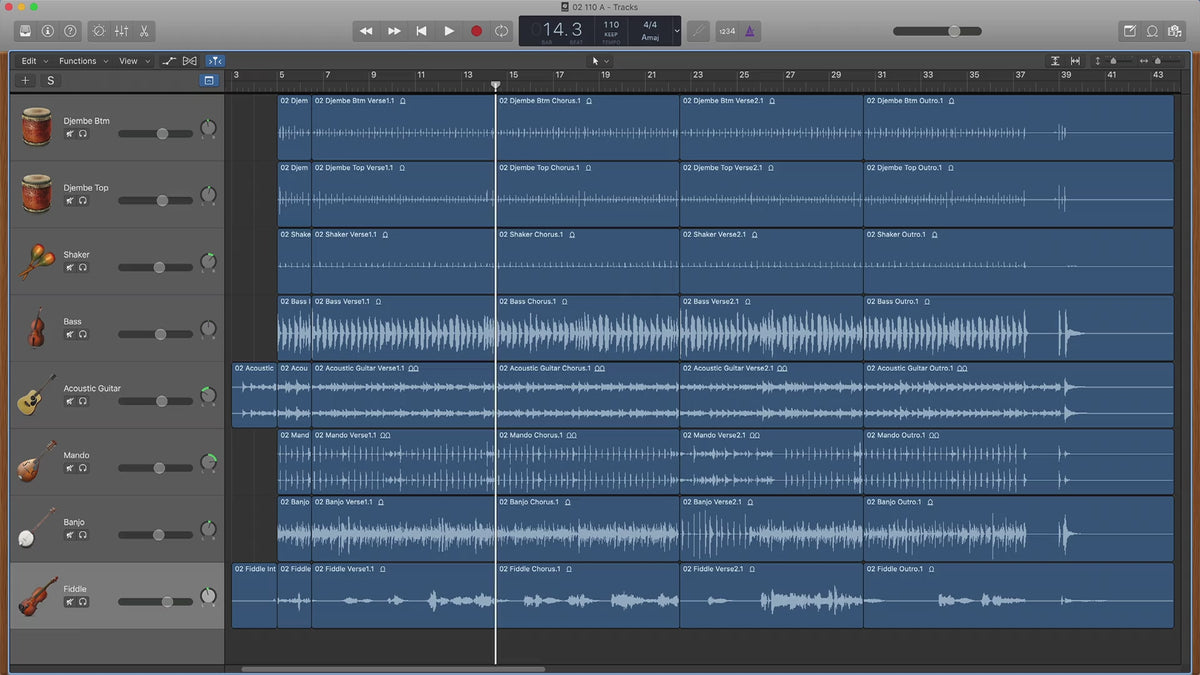Click the add track plus button

tap(26, 80)
